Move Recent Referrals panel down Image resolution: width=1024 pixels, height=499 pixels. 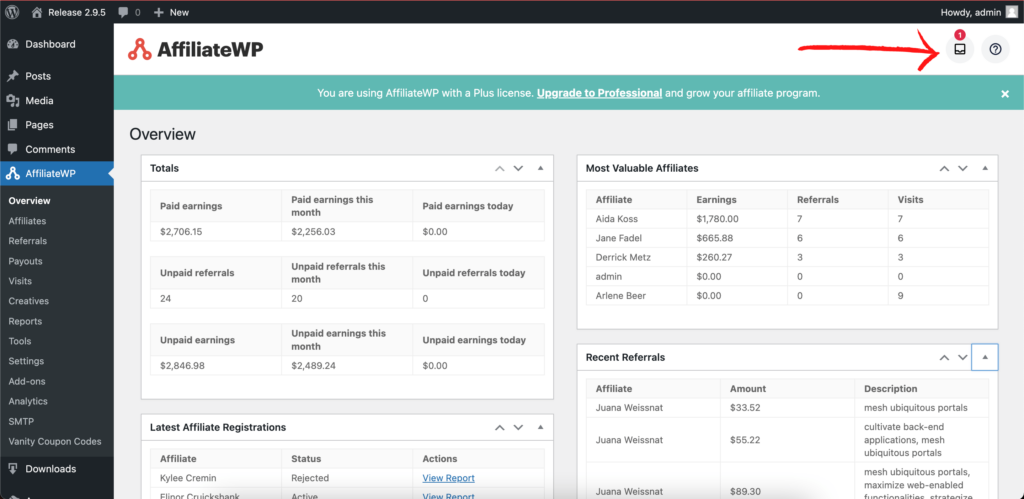[963, 357]
